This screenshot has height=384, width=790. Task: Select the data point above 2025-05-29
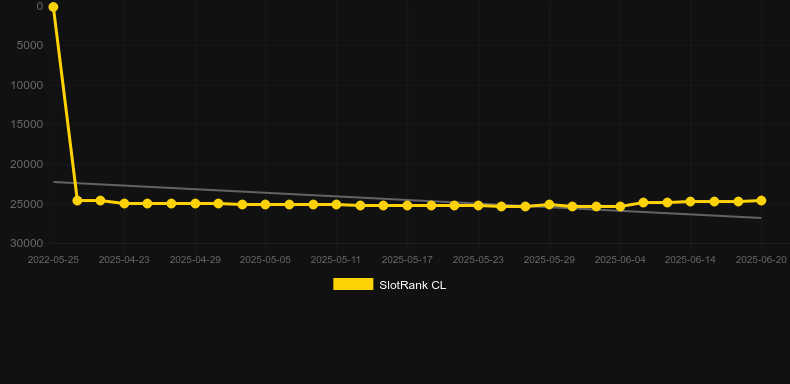(549, 205)
